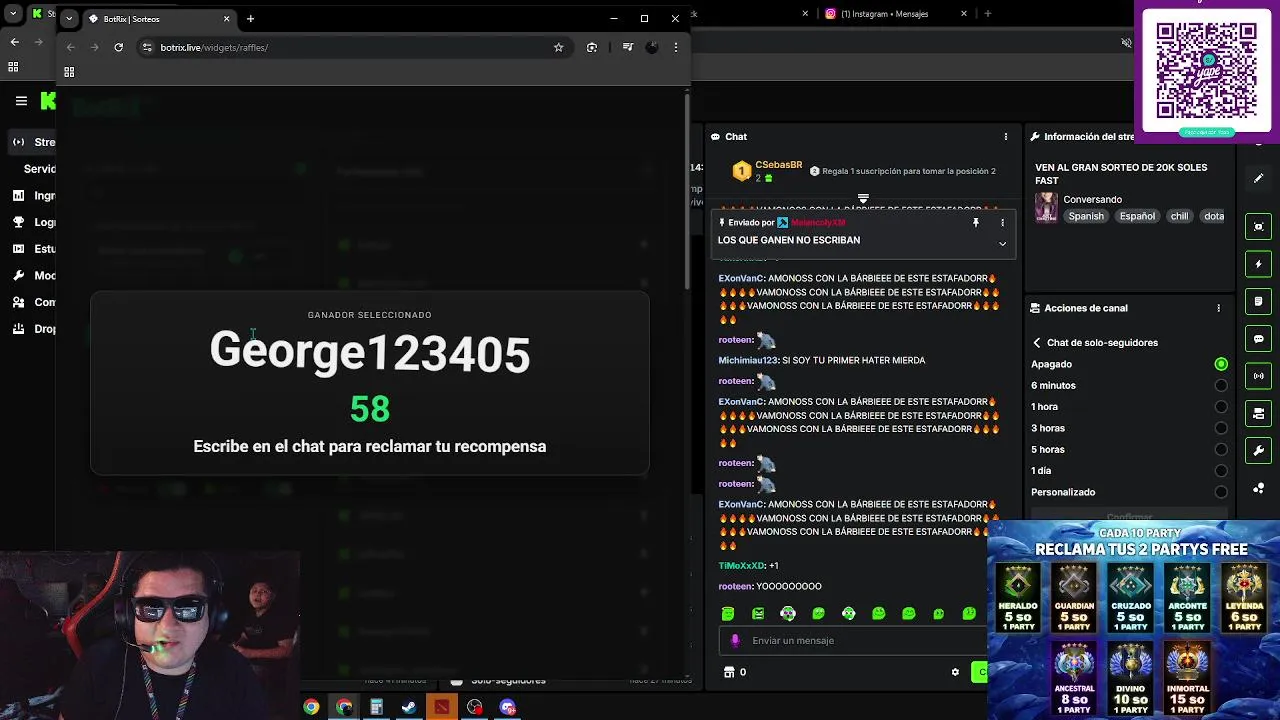Click the winner name George123405
1280x720 pixels.
coord(370,353)
